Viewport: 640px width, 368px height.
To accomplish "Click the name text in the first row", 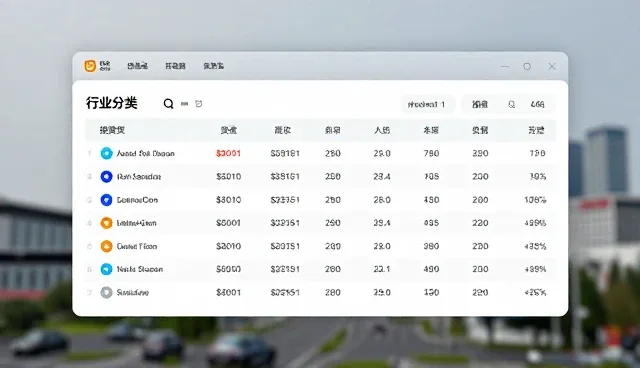I will coord(145,153).
